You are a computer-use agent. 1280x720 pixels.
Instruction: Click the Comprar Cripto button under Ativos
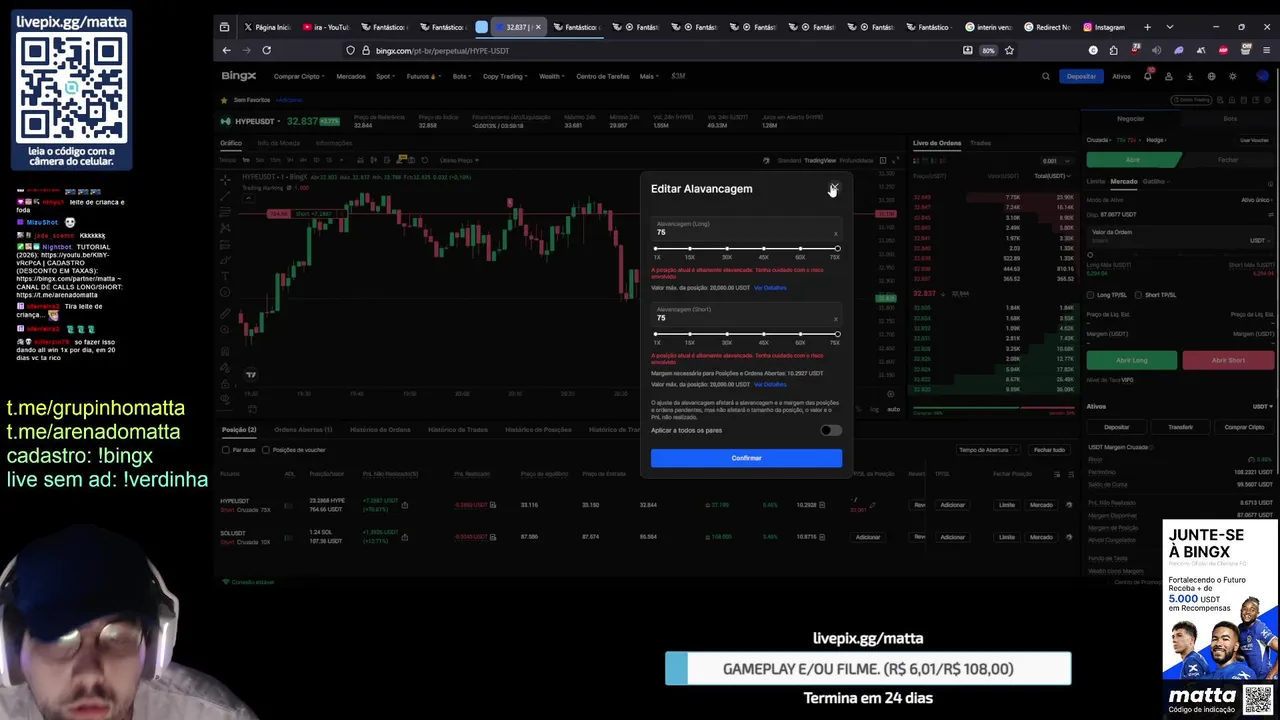click(1244, 427)
